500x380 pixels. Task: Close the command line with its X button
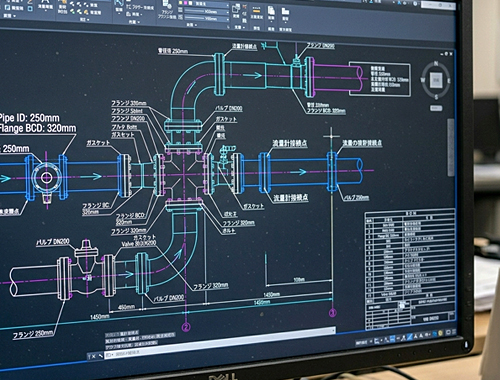[93, 356]
